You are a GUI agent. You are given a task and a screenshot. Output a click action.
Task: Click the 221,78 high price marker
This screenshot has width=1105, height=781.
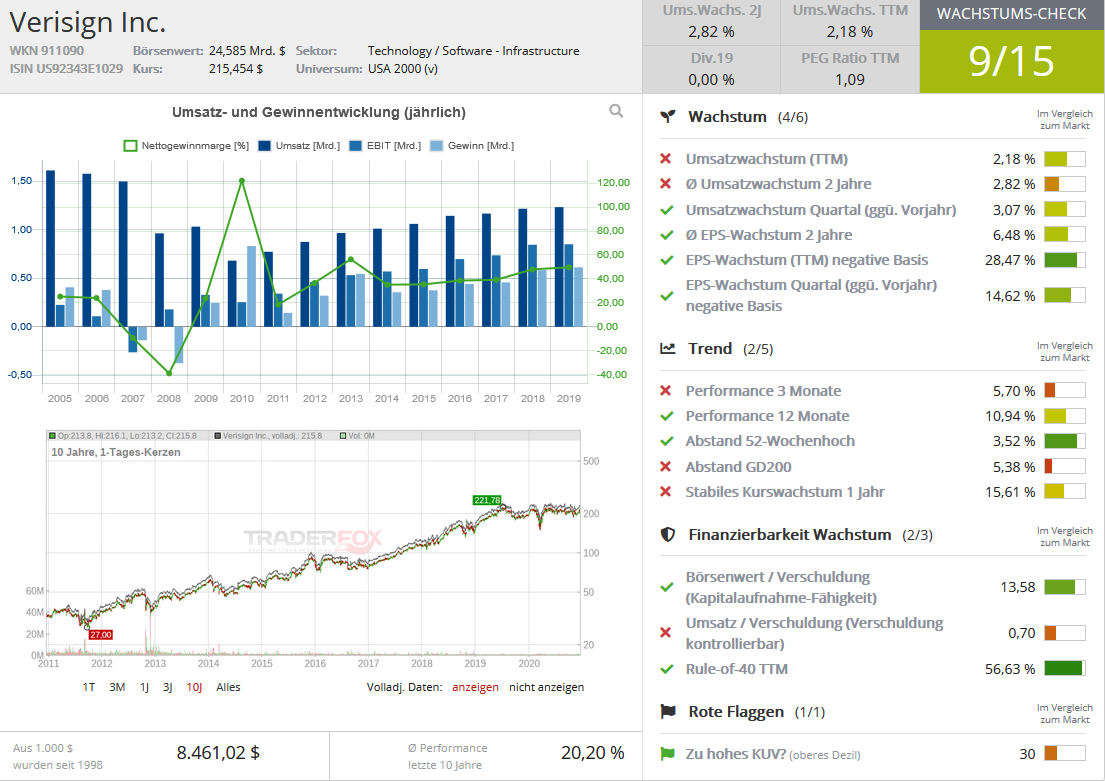pos(487,500)
